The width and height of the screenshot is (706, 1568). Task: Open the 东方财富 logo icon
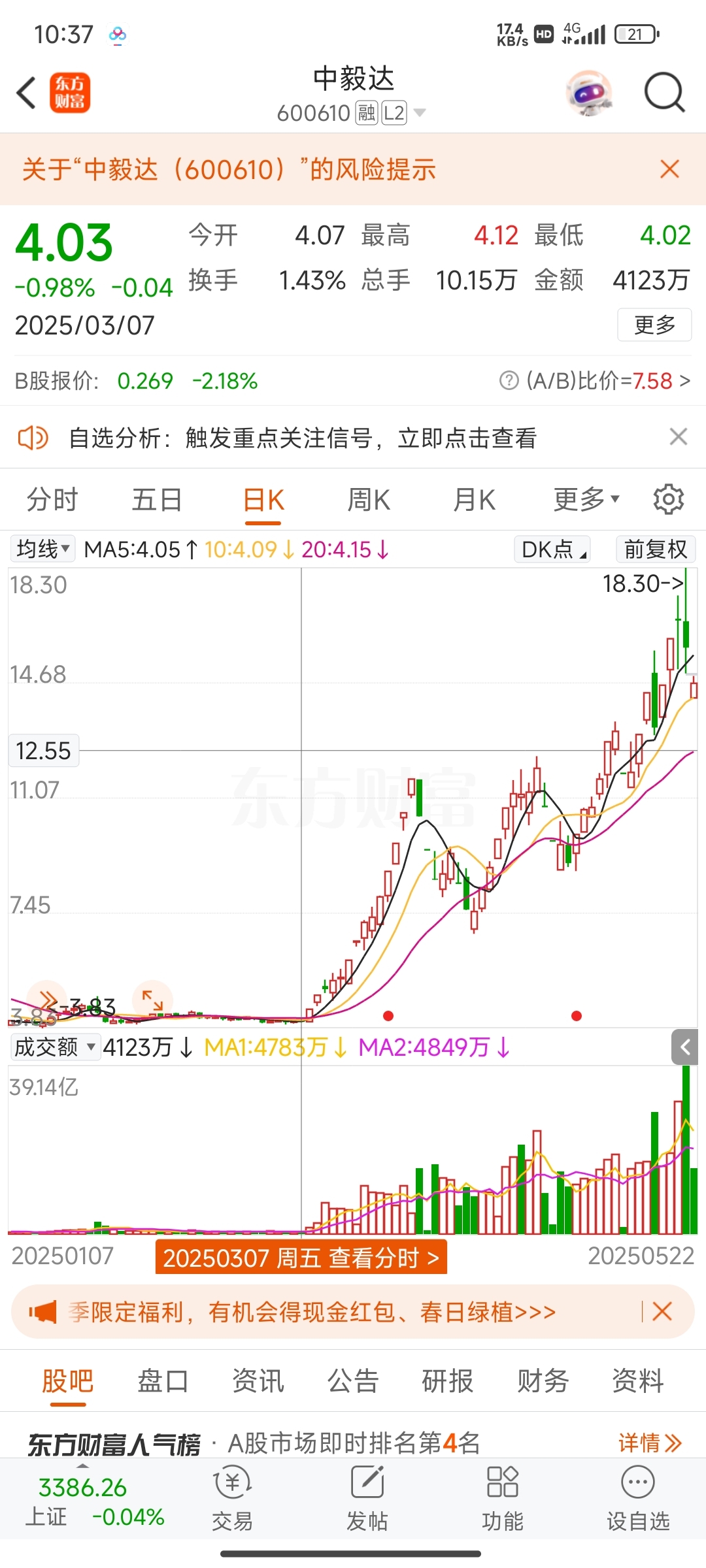pyautogui.click(x=70, y=93)
